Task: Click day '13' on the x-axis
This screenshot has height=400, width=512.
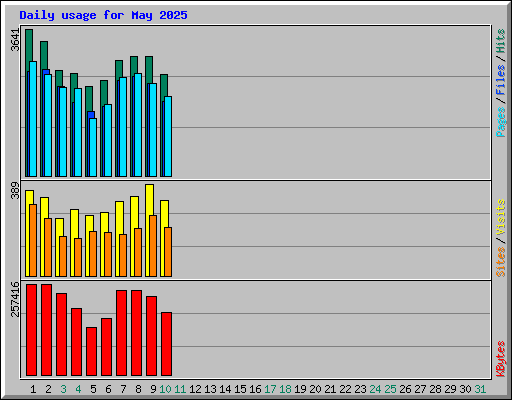Action: click(210, 389)
